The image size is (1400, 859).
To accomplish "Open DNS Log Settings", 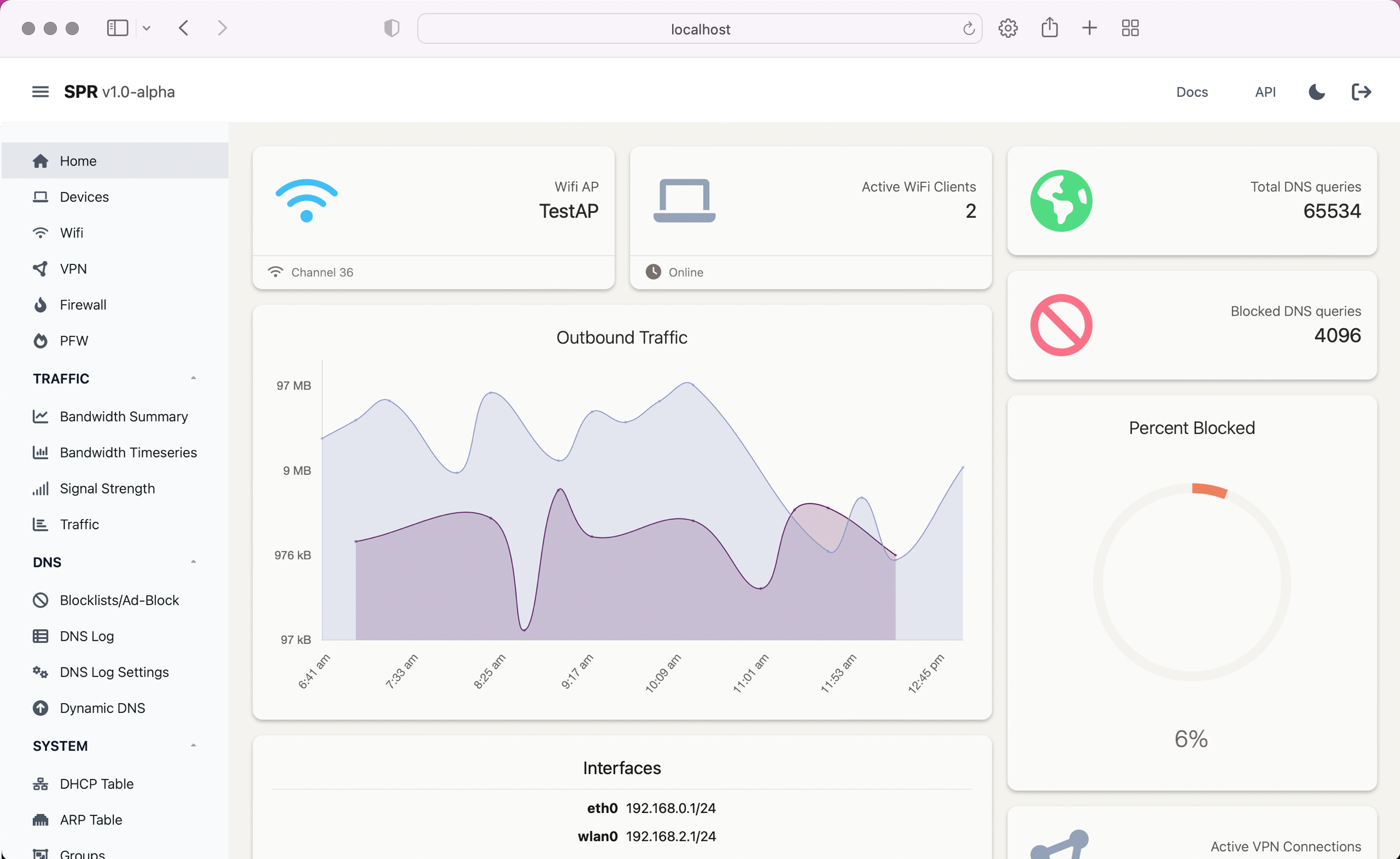I will [x=115, y=672].
